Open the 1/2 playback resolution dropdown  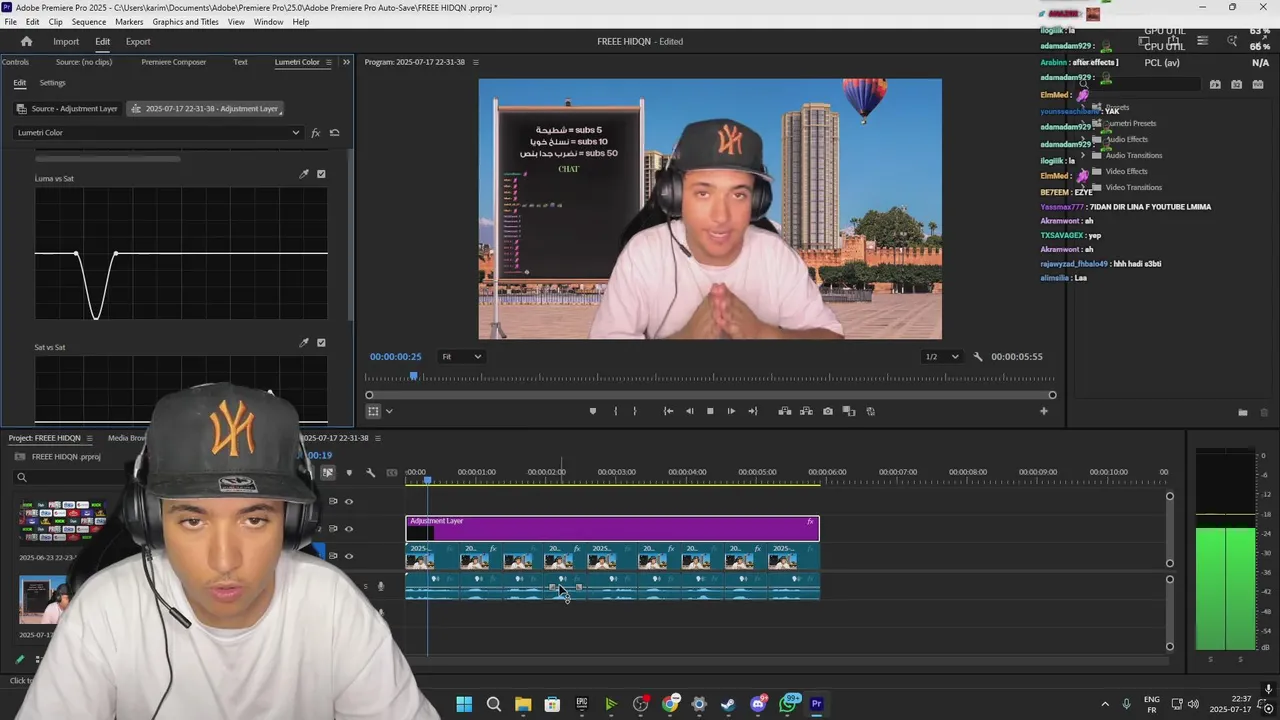point(941,356)
